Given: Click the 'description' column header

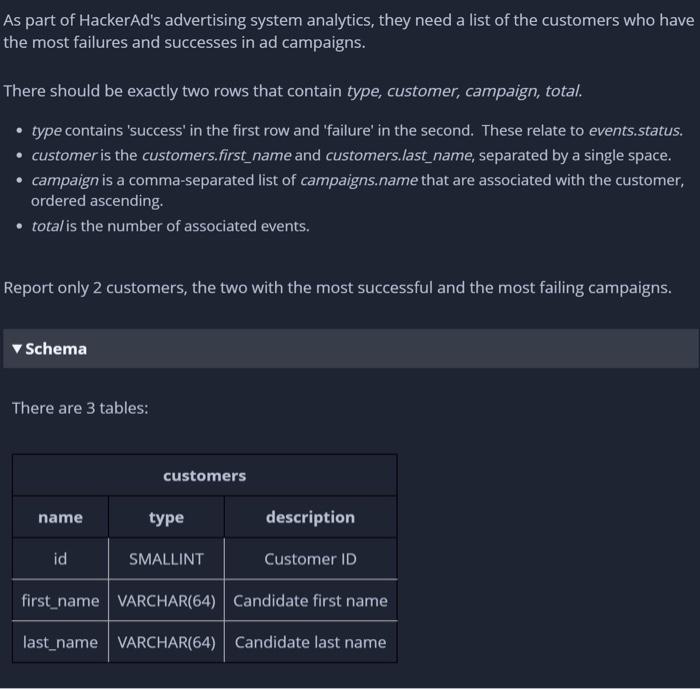Looking at the screenshot, I should pyautogui.click(x=310, y=517).
